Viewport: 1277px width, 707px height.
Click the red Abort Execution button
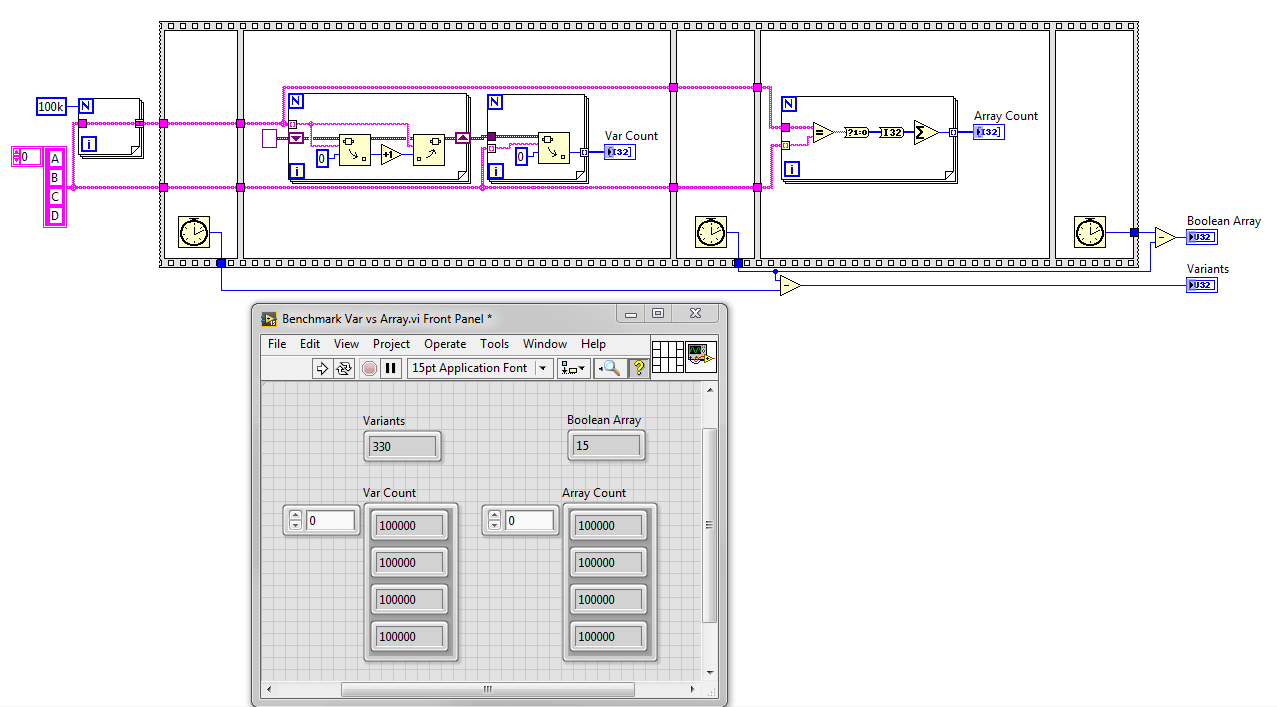[x=369, y=368]
